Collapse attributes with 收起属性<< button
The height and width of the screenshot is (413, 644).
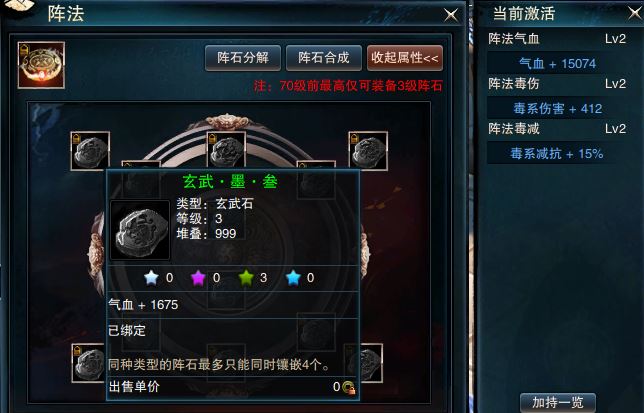(x=405, y=58)
